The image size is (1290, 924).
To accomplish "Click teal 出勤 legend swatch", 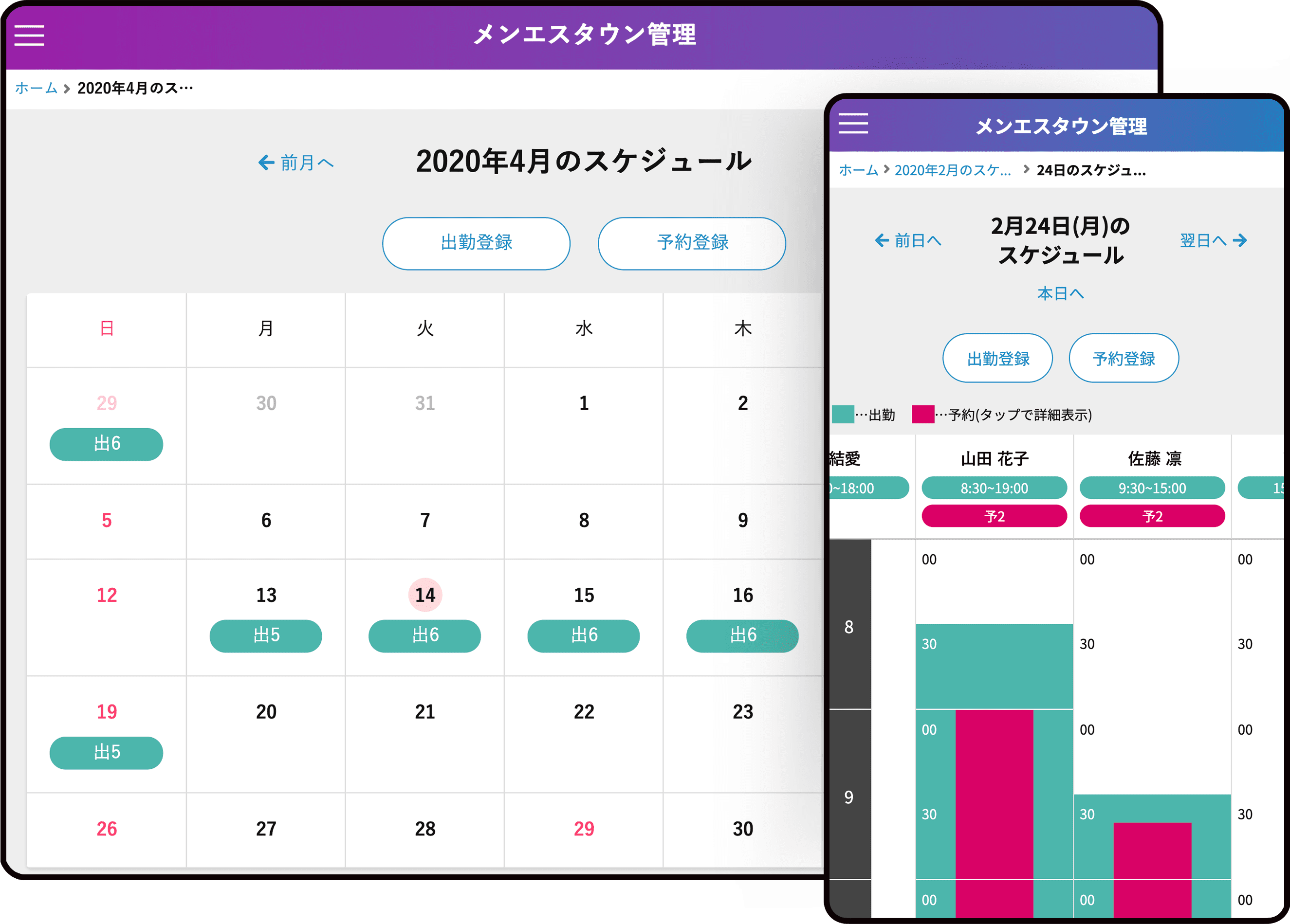I will click(x=842, y=414).
